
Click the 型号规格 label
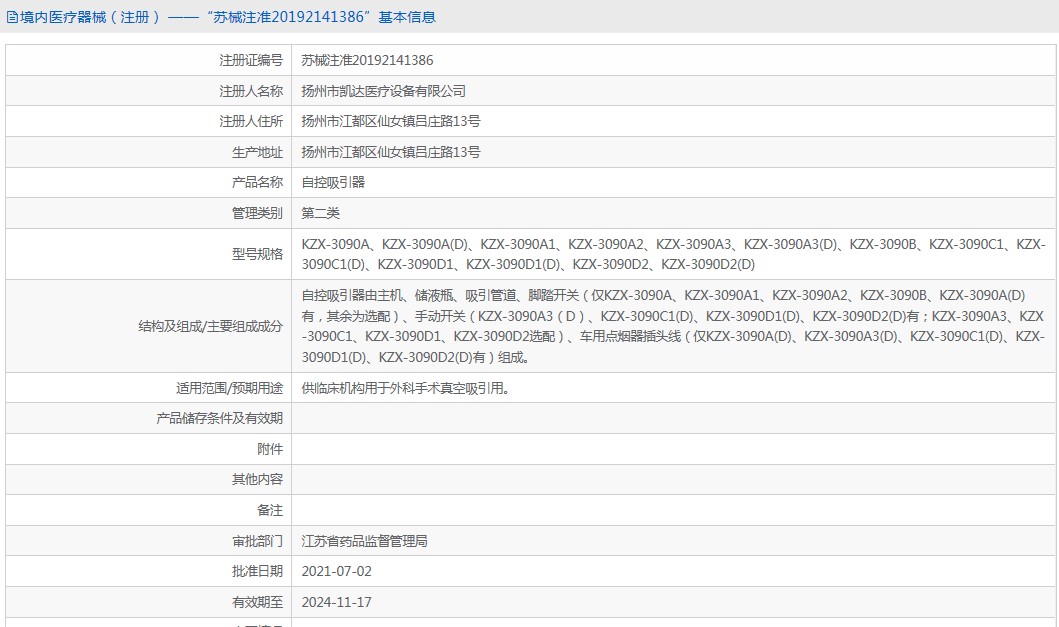click(257, 254)
